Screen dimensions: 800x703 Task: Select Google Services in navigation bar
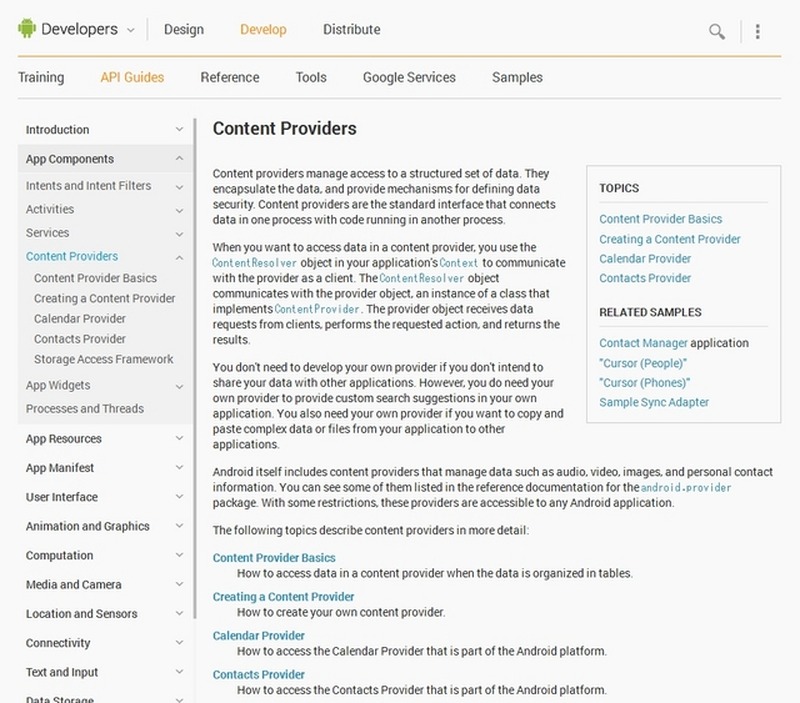(409, 77)
